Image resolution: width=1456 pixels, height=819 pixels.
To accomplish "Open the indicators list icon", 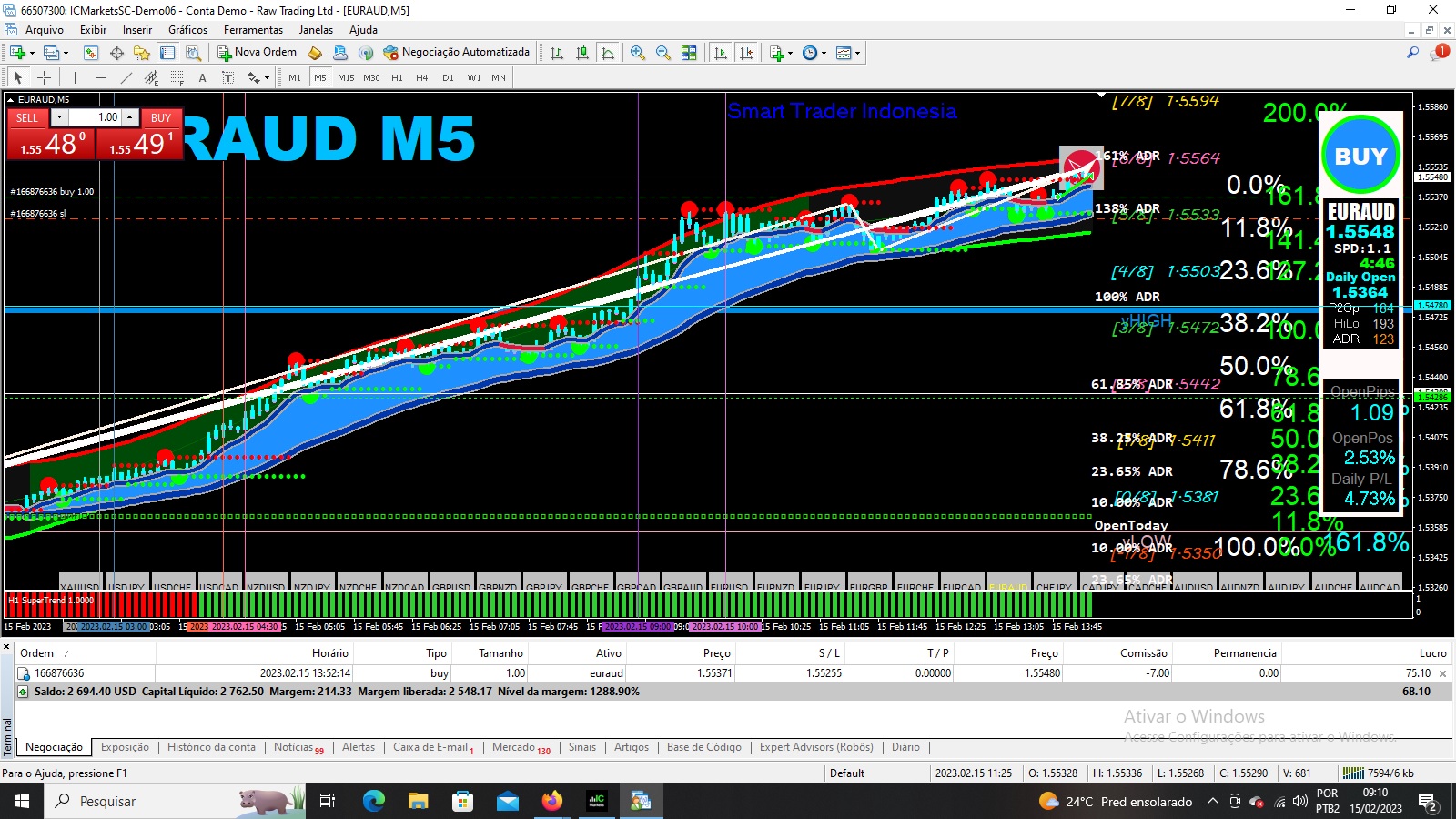I will tap(776, 53).
